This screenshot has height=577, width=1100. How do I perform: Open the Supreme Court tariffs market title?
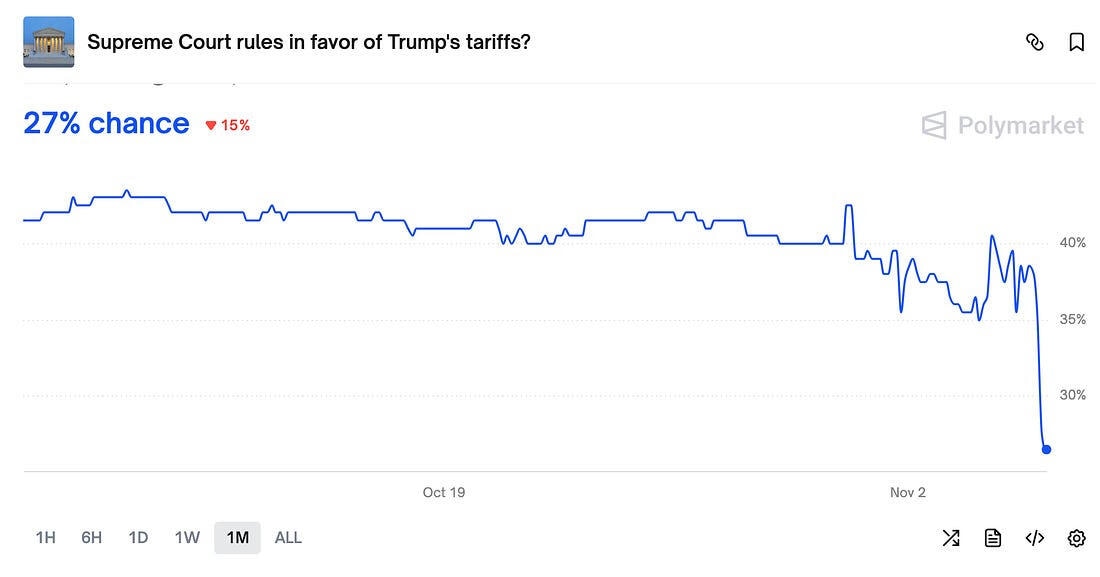click(x=309, y=42)
